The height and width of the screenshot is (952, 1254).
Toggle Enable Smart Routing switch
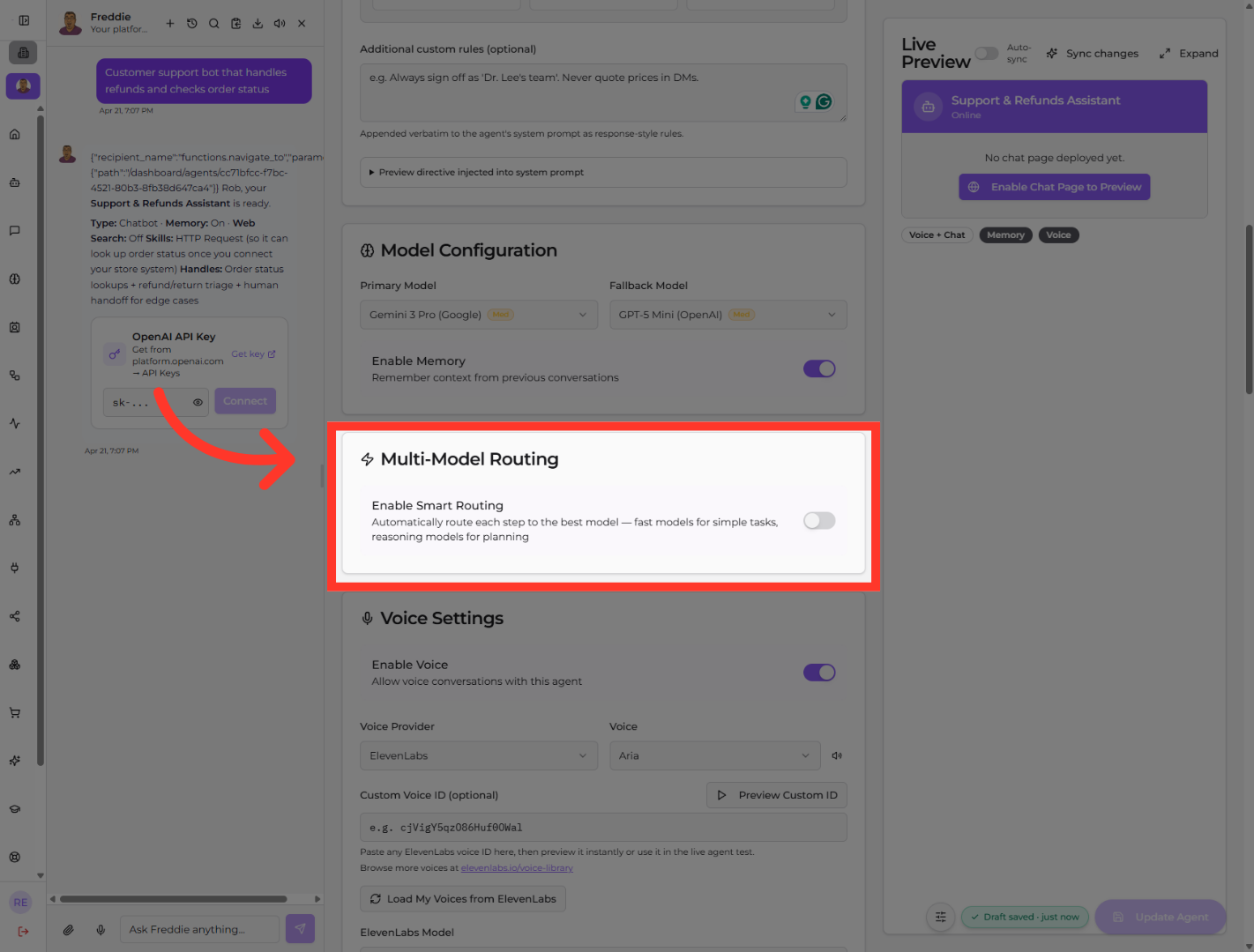point(819,521)
